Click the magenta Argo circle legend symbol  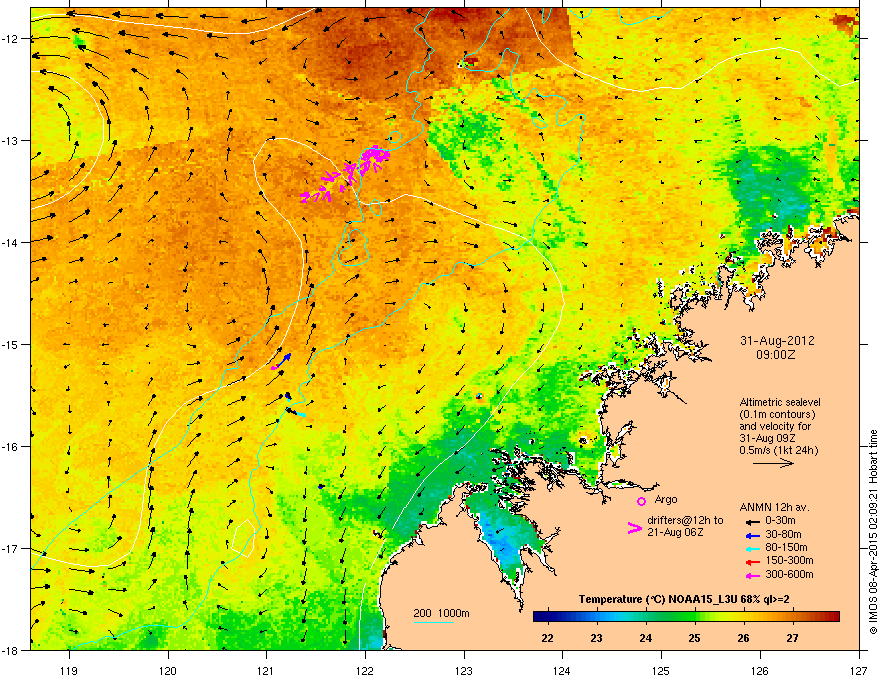pyautogui.click(x=641, y=501)
